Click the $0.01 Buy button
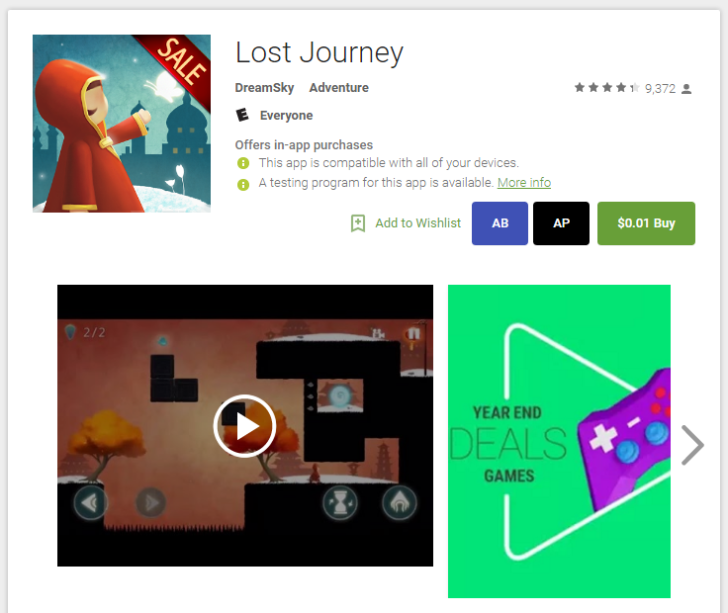 (x=646, y=223)
